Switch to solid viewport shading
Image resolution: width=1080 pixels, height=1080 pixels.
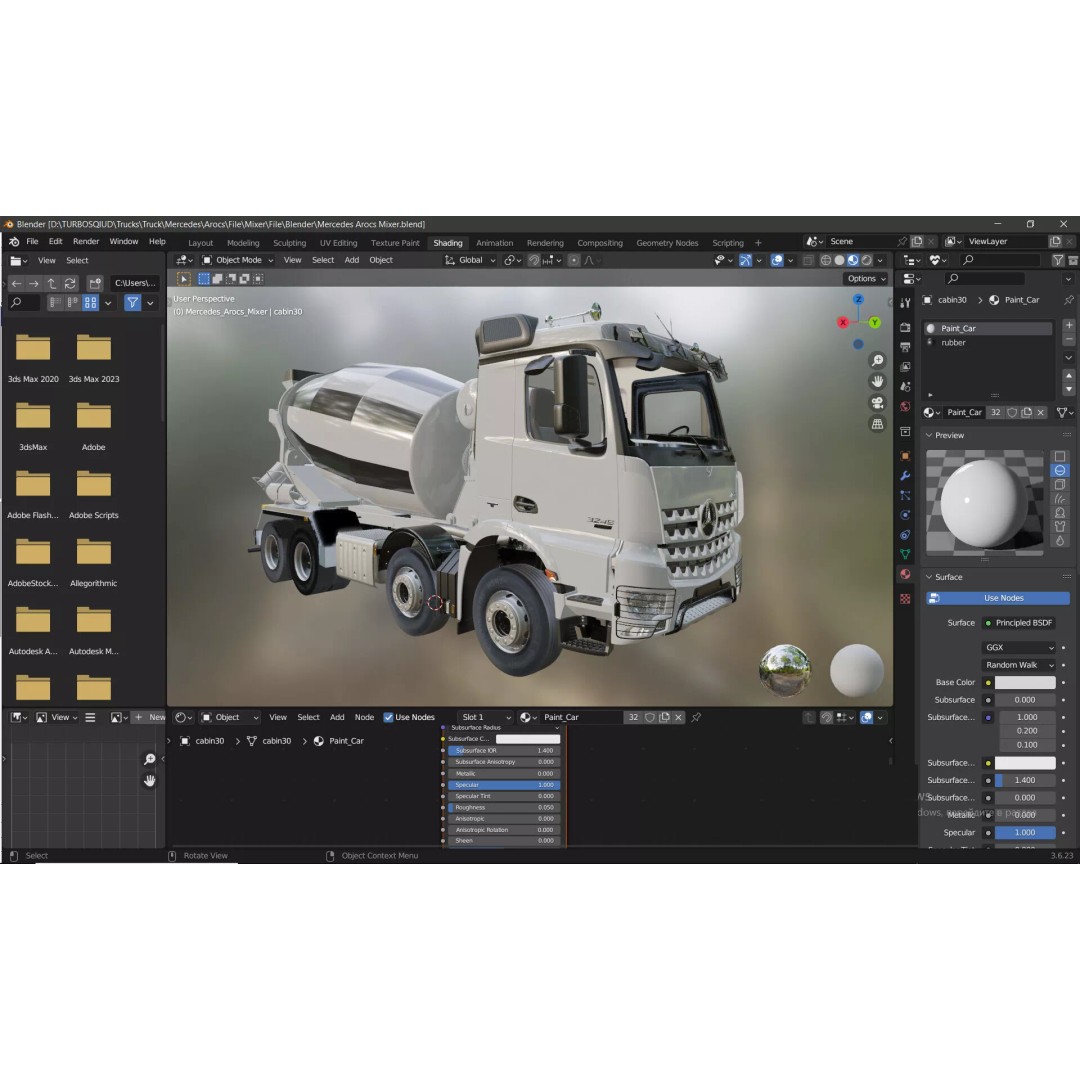point(839,260)
